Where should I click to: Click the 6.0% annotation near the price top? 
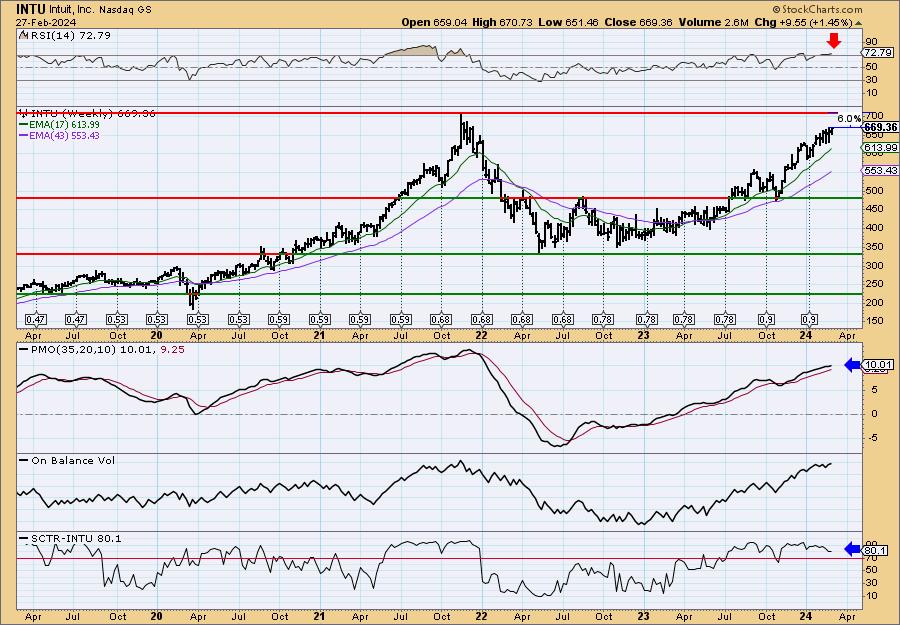coord(849,118)
